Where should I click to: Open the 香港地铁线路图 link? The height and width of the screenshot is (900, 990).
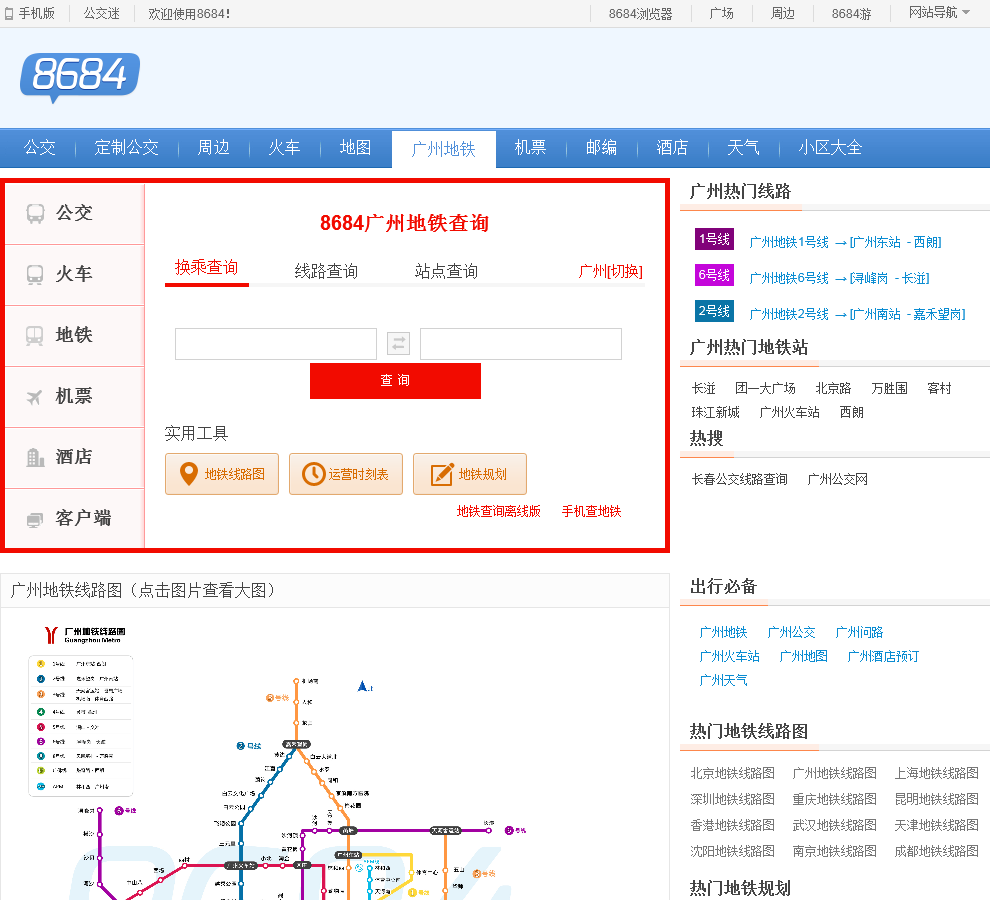732,825
